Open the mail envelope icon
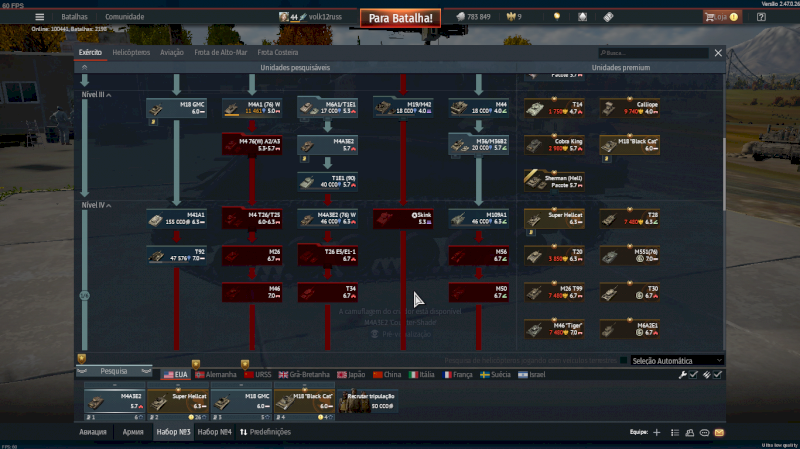This screenshot has height=449, width=800. pyautogui.click(x=719, y=432)
